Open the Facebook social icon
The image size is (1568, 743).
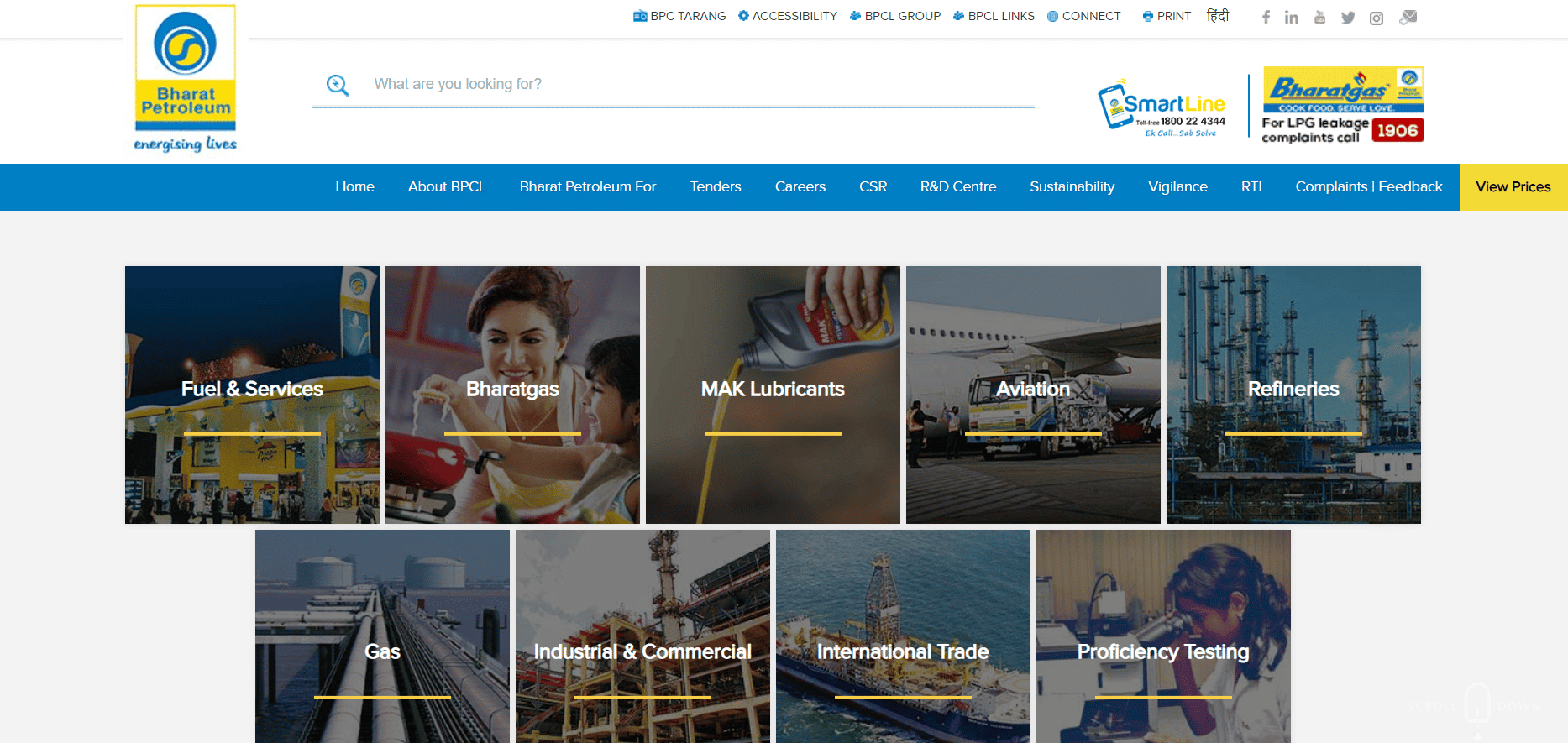1266,17
